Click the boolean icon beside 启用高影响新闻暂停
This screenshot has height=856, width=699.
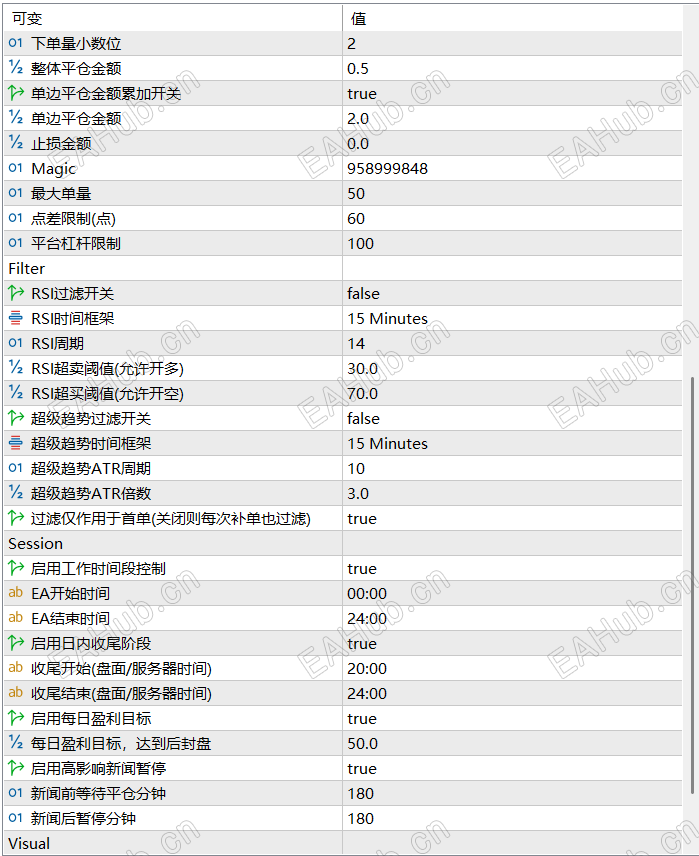(16, 768)
